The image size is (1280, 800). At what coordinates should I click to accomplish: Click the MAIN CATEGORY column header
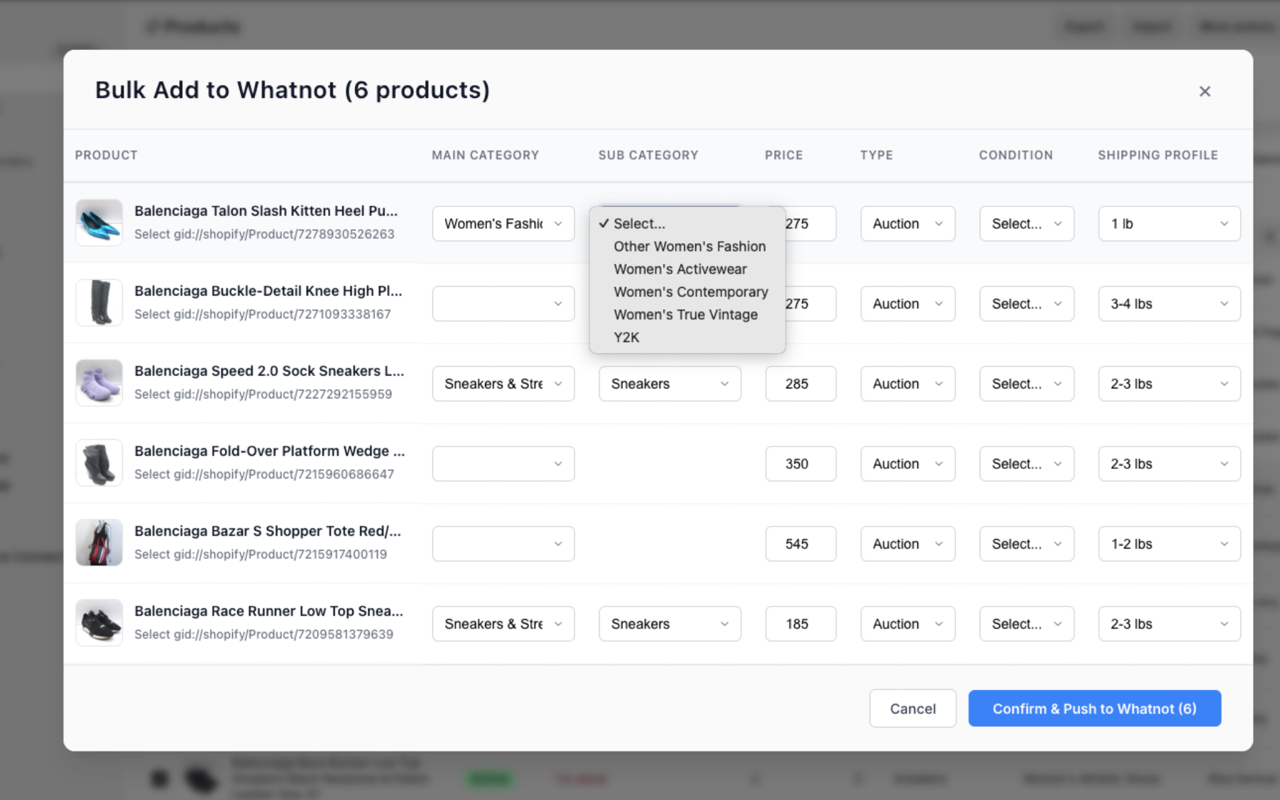click(485, 155)
